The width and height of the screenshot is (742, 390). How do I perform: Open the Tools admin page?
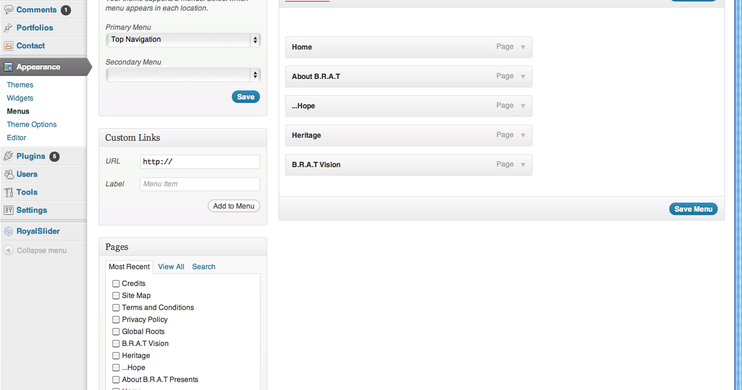pos(26,192)
